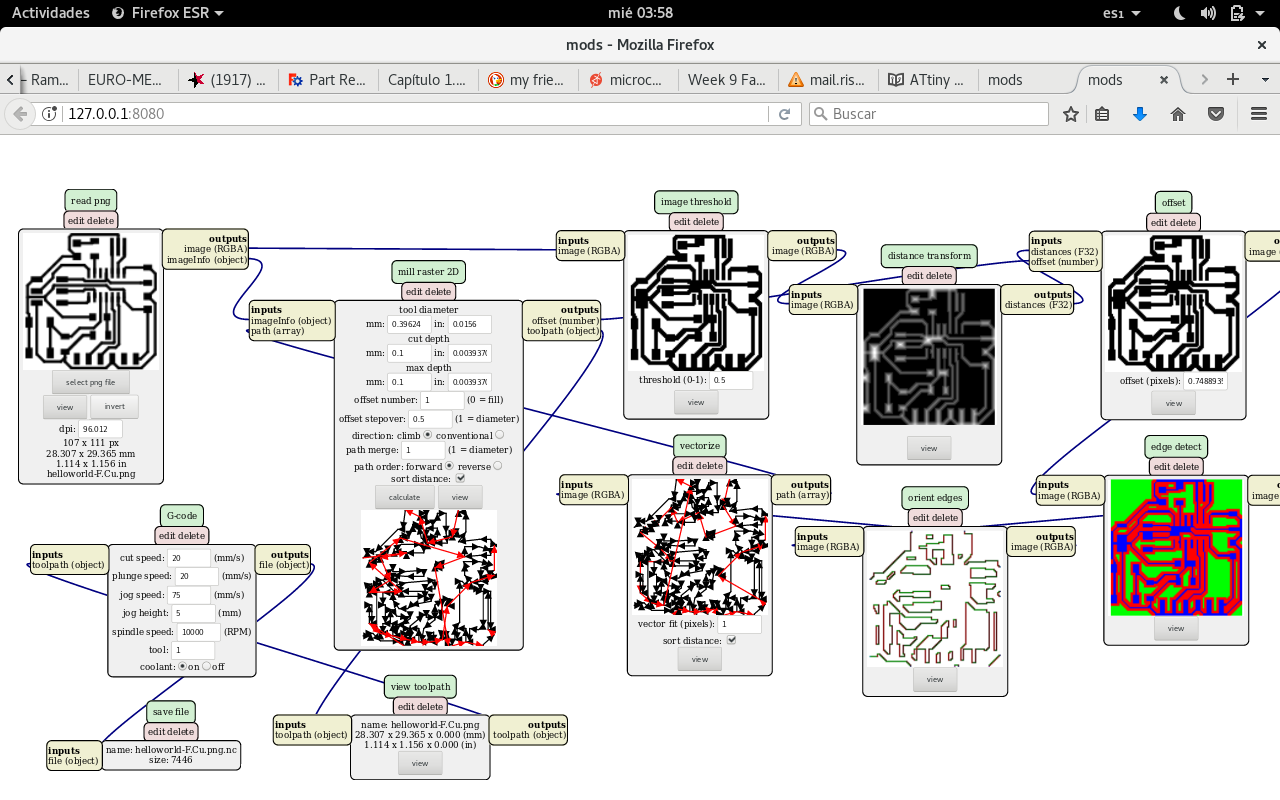Open the list all tabs dropdown
The height and width of the screenshot is (800, 1280).
[1263, 79]
